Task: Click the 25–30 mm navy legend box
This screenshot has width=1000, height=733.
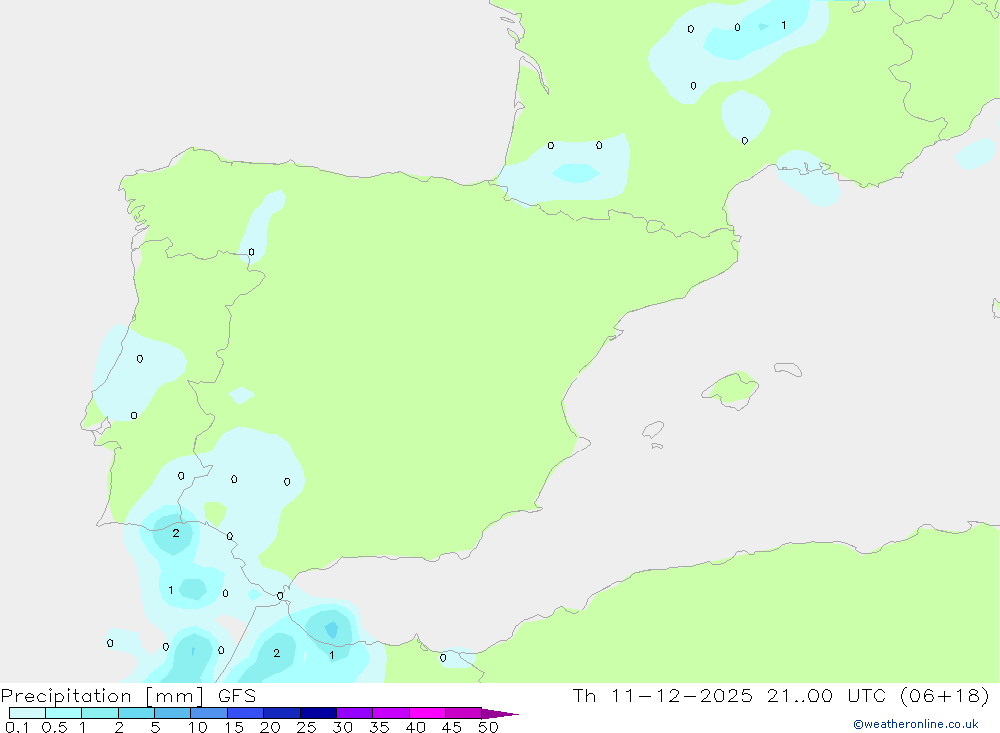Action: 318,713
